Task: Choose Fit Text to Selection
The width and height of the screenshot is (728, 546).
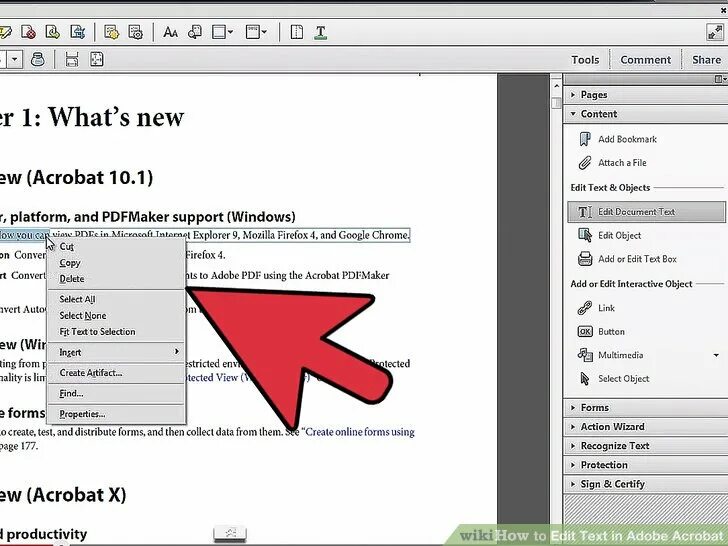Action: pos(117,332)
